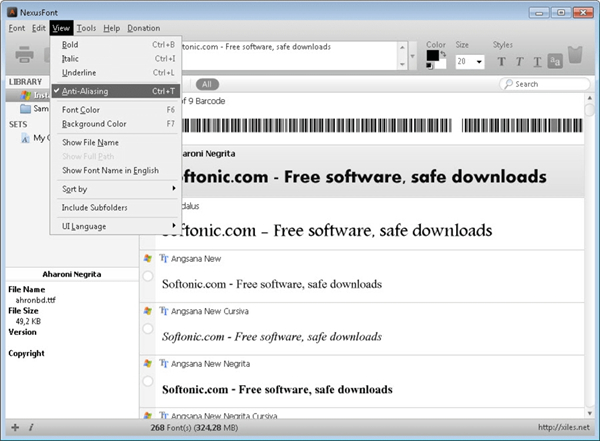Screen dimensions: 600x441
Task: Click the plus icon in status bar
Action: pos(14,428)
